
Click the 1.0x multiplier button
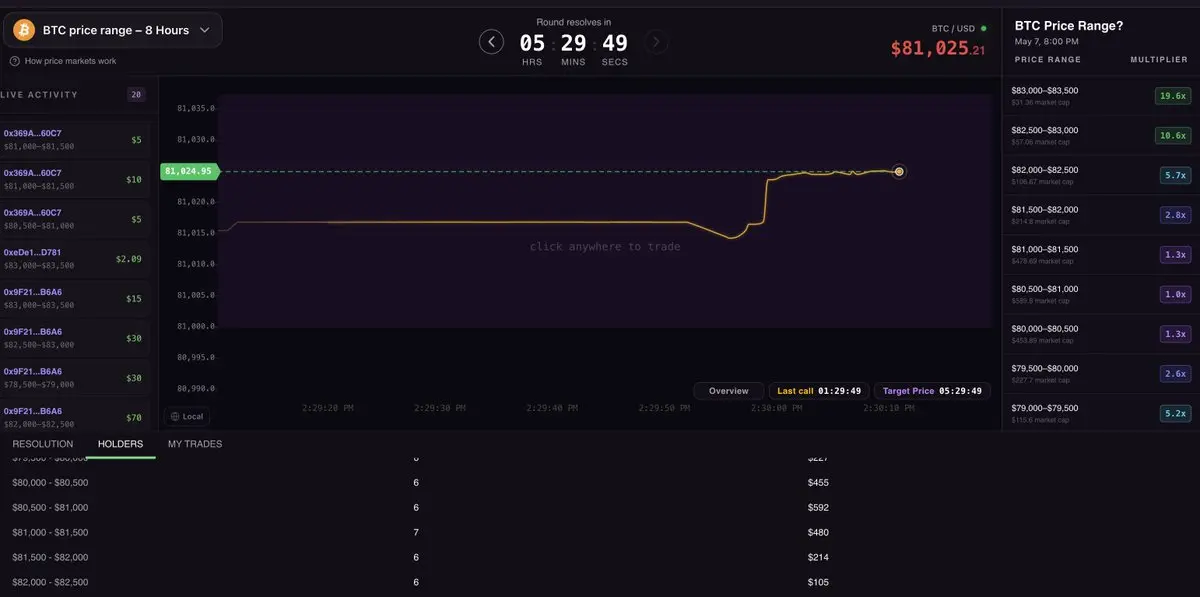(x=1174, y=294)
